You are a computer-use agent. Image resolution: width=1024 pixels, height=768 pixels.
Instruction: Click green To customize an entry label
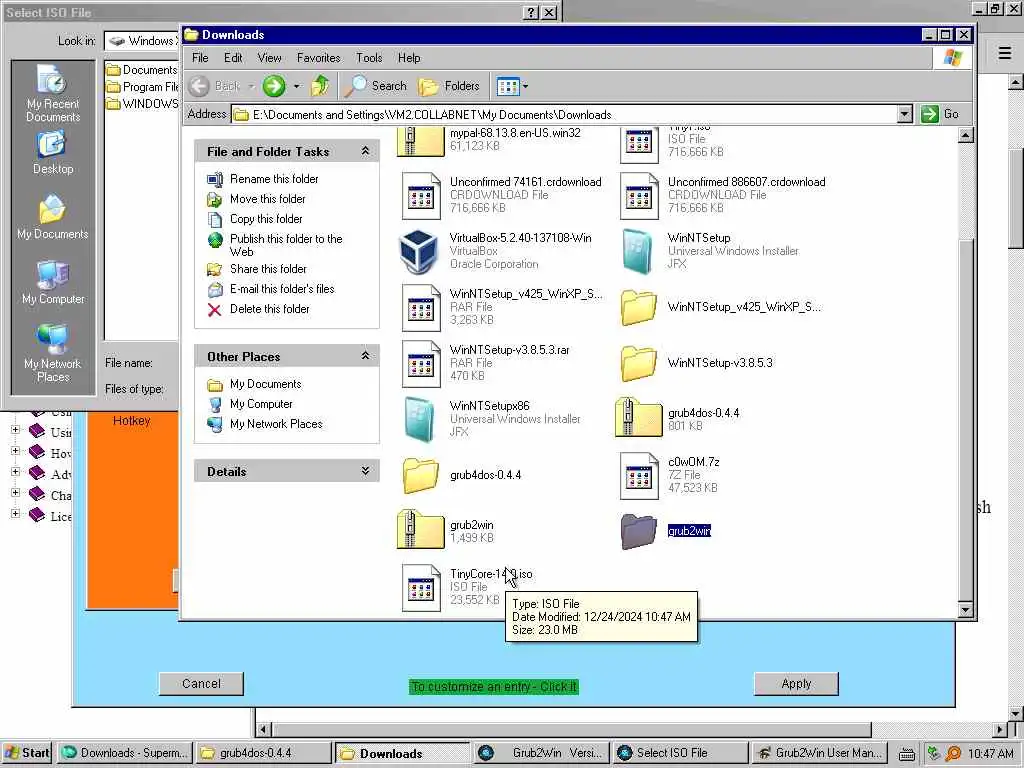pos(494,687)
